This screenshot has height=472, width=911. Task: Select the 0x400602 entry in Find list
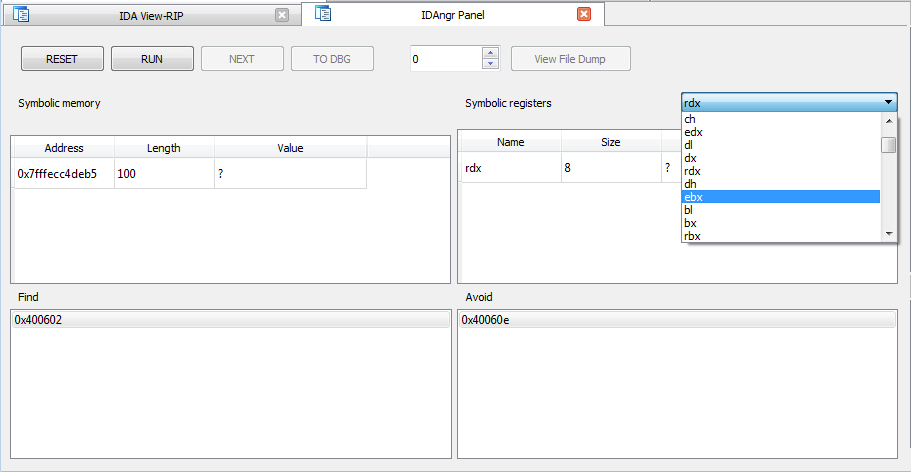point(230,319)
